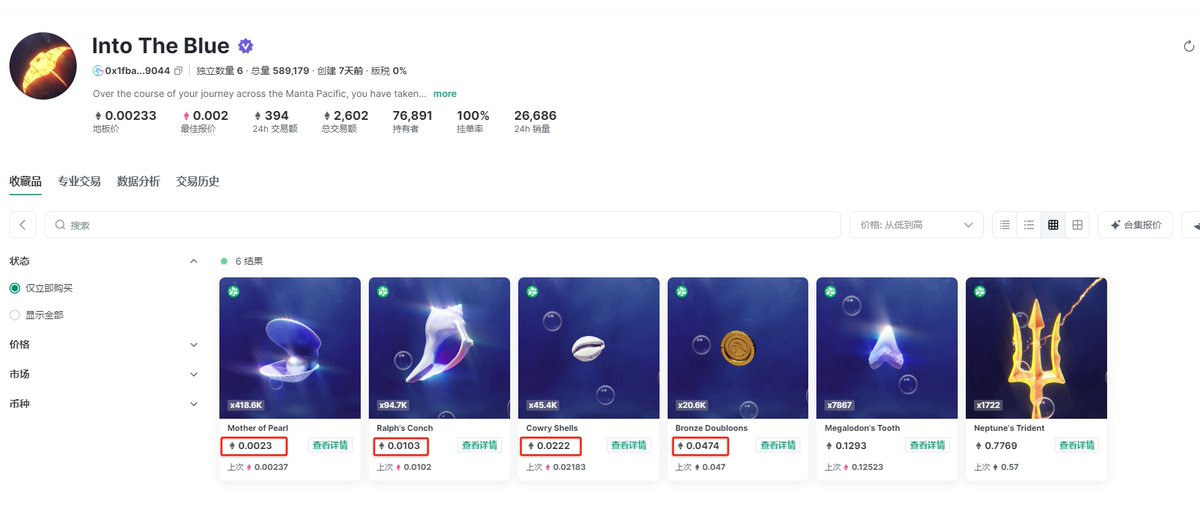Image resolution: width=1200 pixels, height=513 pixels.
Task: Copy the contract address 0x1fba...9044
Action: [178, 71]
